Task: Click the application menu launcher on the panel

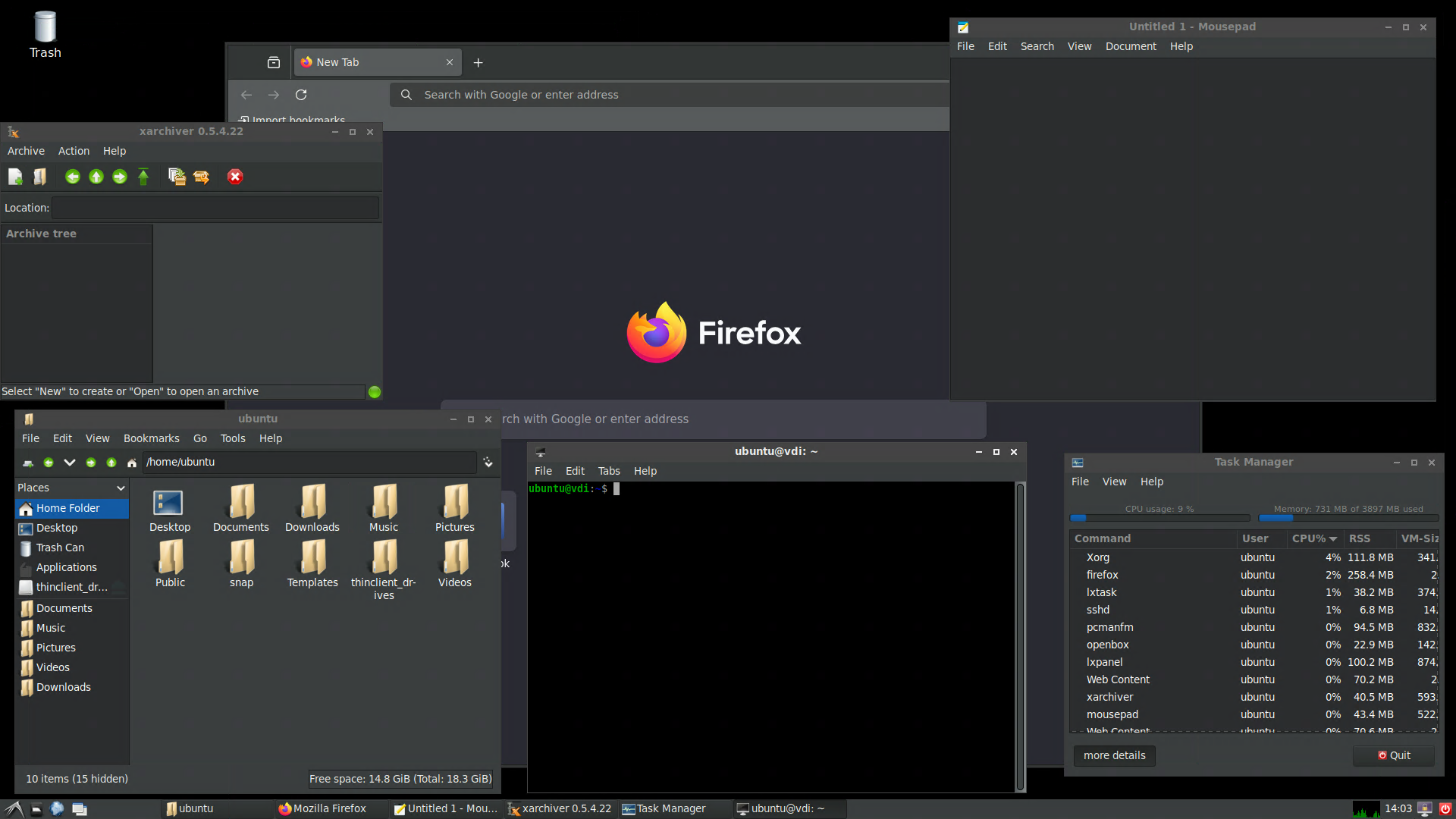Action: (14, 809)
